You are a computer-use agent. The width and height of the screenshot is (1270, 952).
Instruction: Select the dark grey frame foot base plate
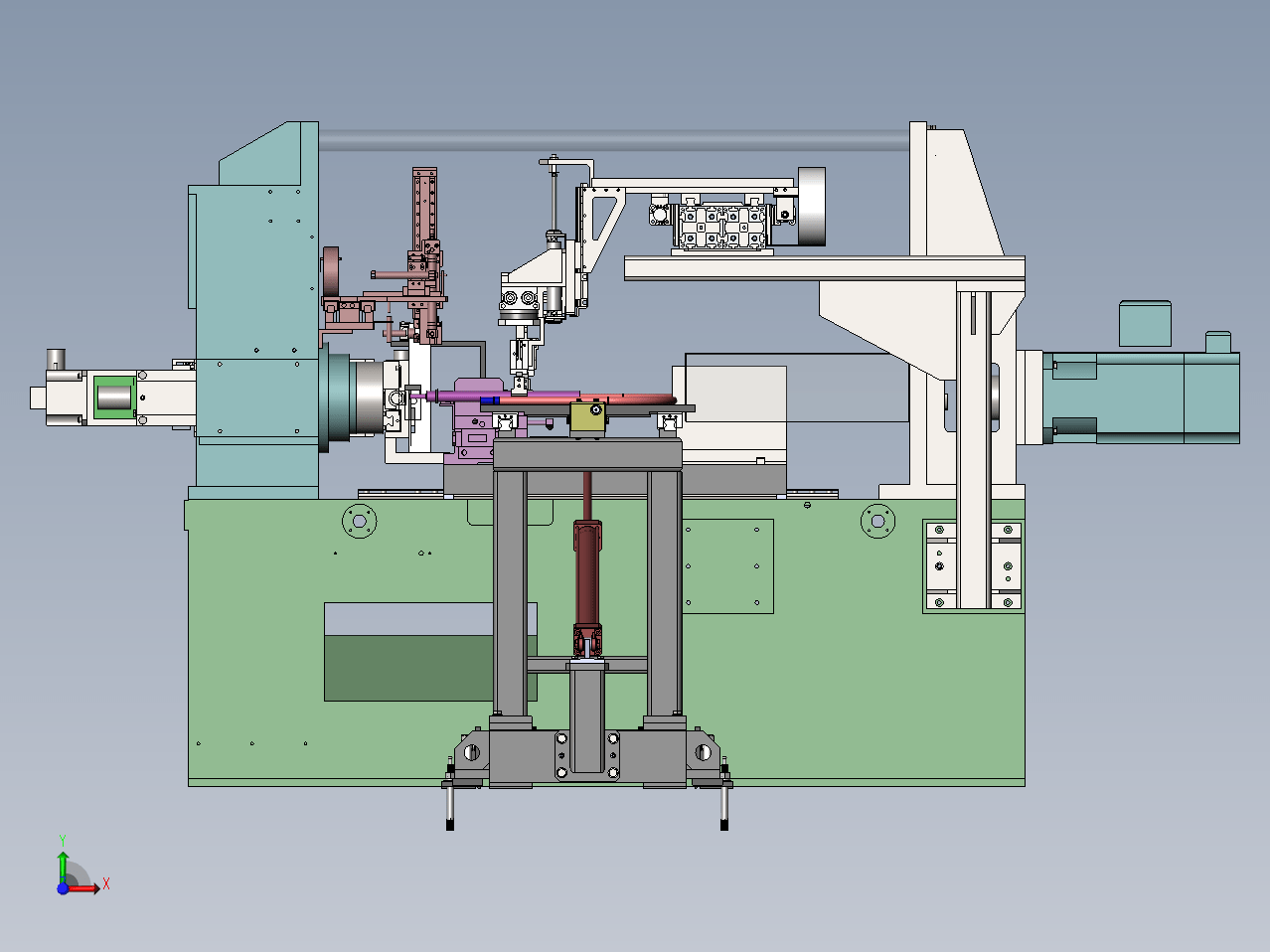tap(586, 757)
